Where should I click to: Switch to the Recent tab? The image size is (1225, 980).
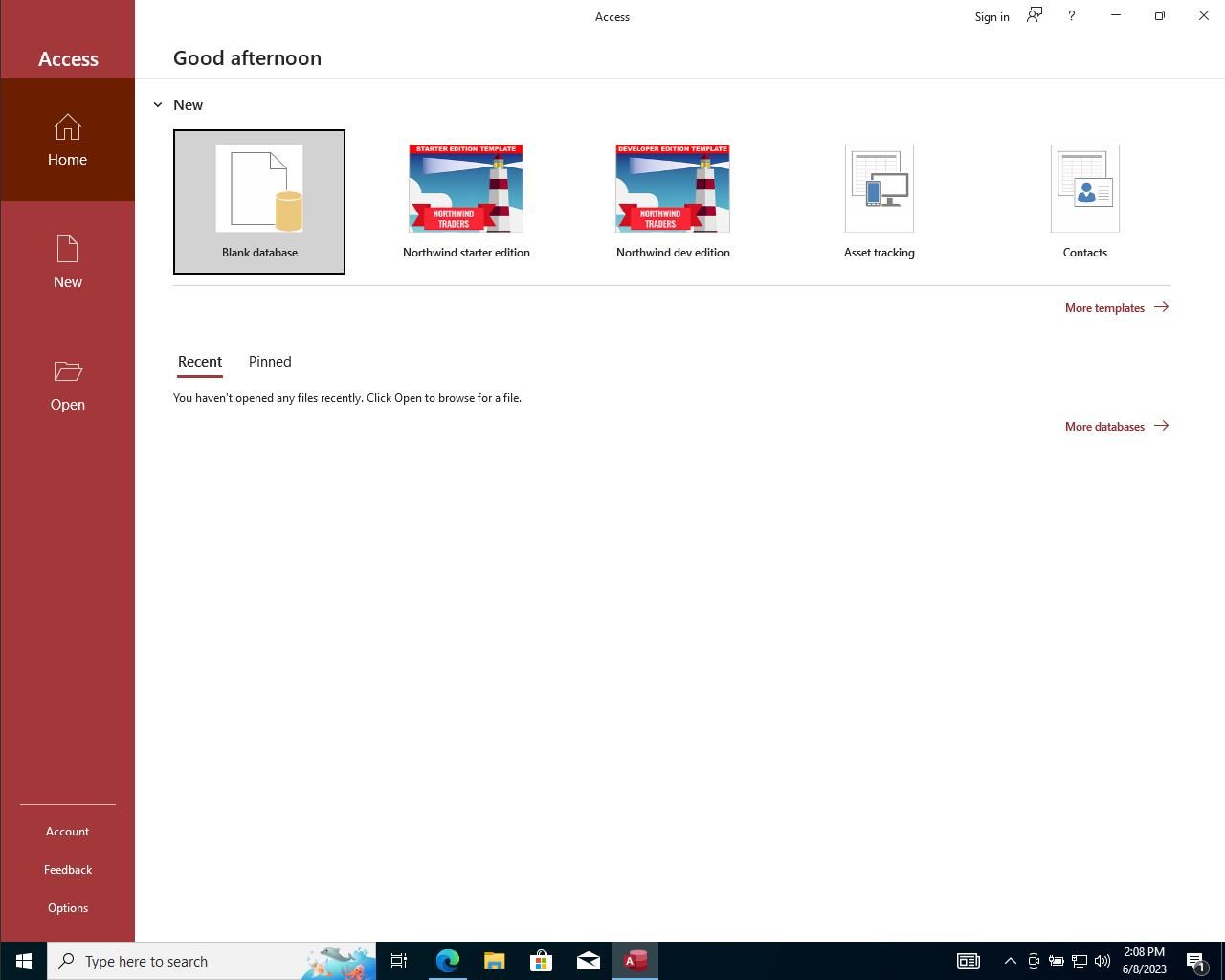pos(200,362)
